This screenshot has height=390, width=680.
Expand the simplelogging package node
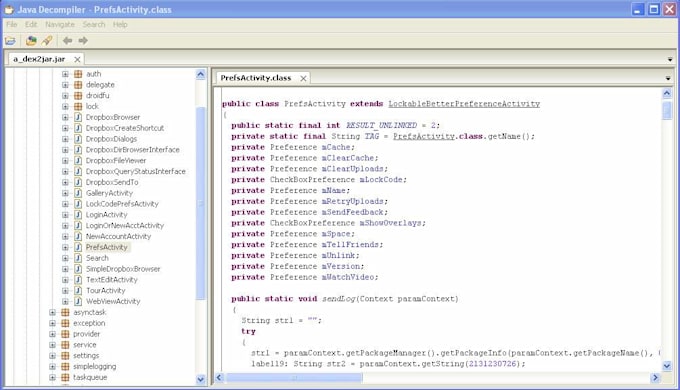[52, 367]
